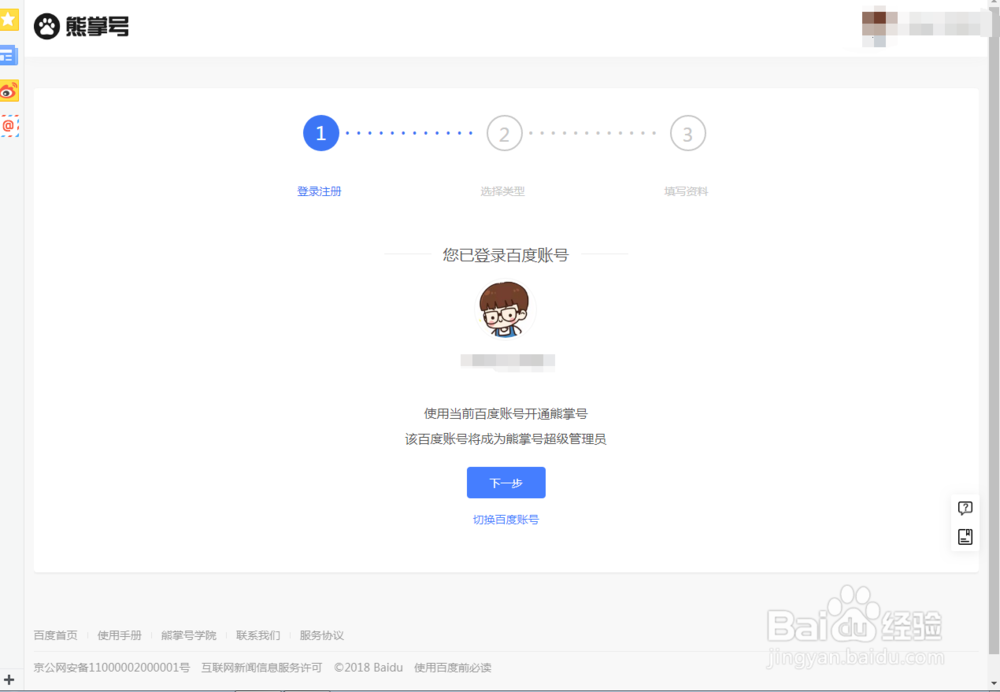Select step 2 circle 选择类型
1000x692 pixels.
tap(504, 133)
